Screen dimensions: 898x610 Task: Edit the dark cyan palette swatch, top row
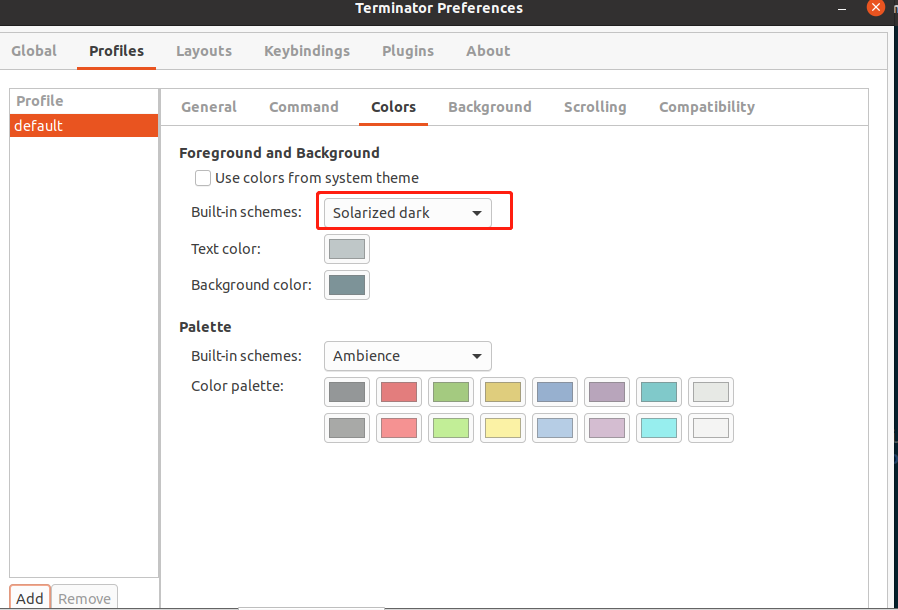click(659, 392)
